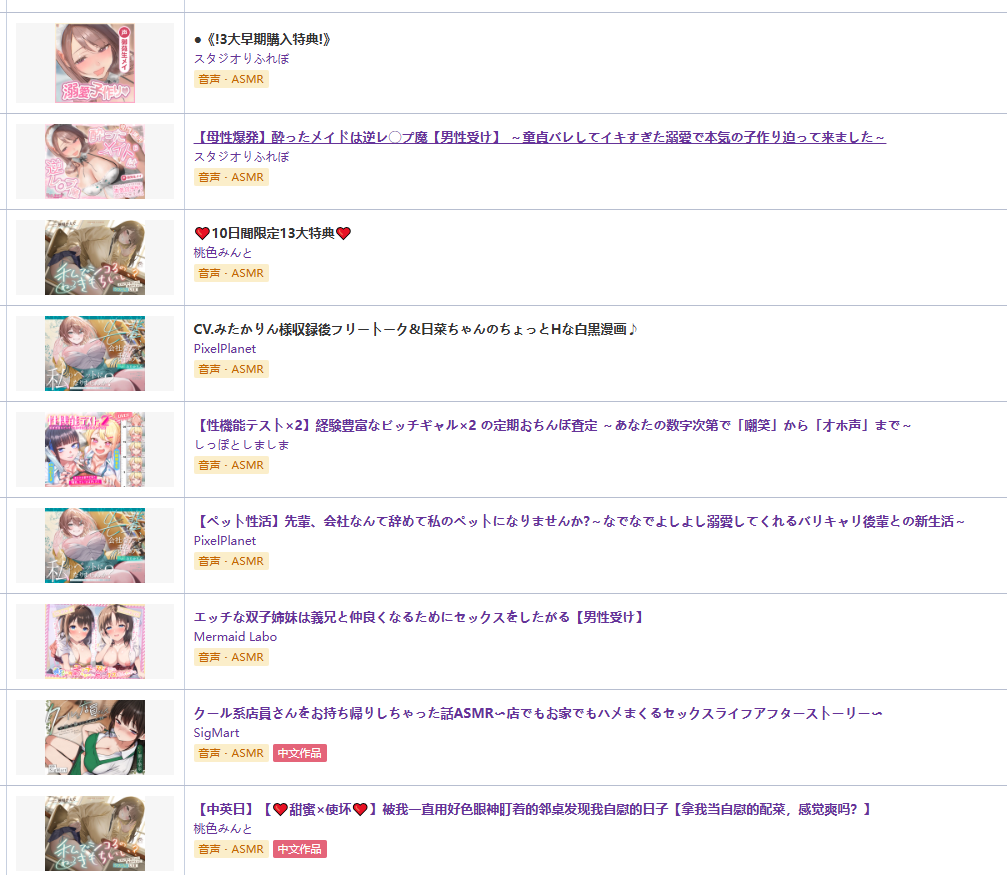This screenshot has height=875, width=1007.
Task: Open the title link starting 【ペット性活】
Action: pyautogui.click(x=579, y=521)
